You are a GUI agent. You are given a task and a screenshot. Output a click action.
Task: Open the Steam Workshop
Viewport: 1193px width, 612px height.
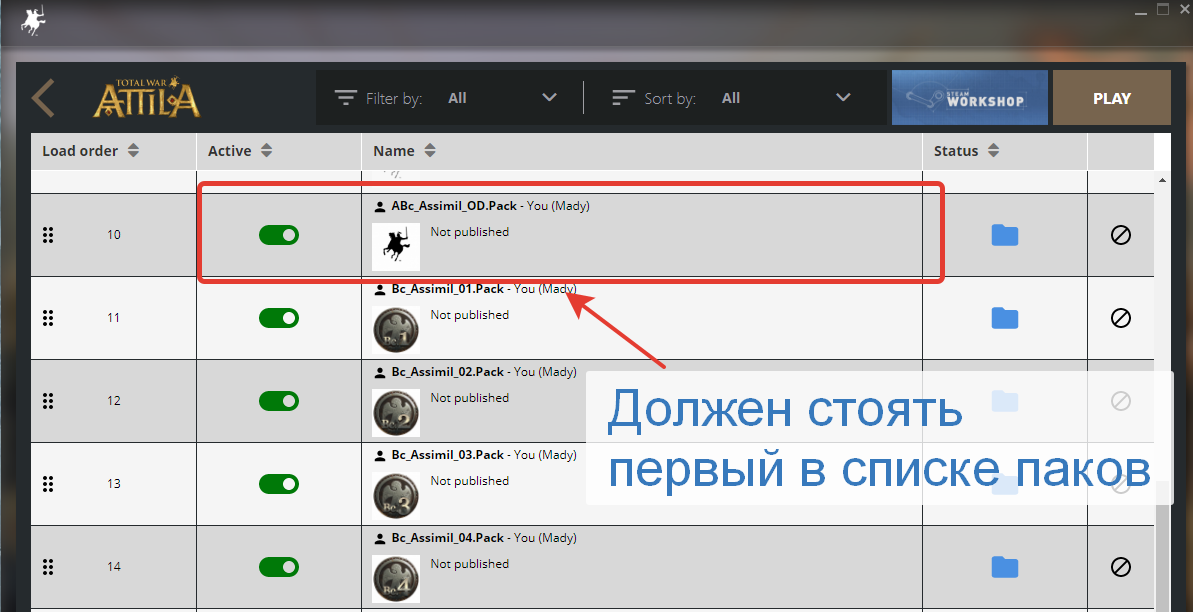(x=969, y=97)
